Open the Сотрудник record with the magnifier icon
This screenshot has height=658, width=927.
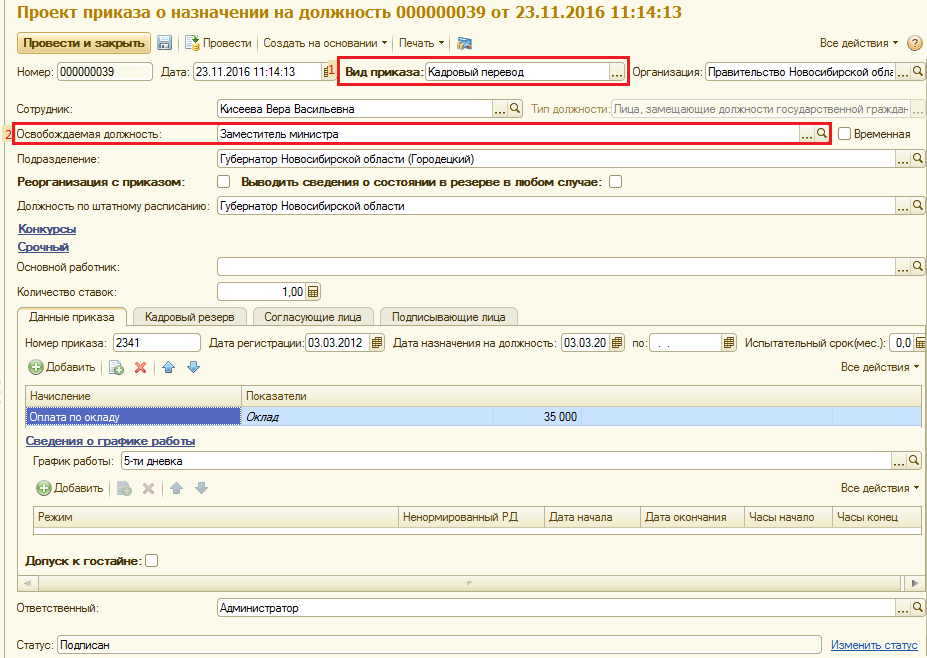coord(514,109)
